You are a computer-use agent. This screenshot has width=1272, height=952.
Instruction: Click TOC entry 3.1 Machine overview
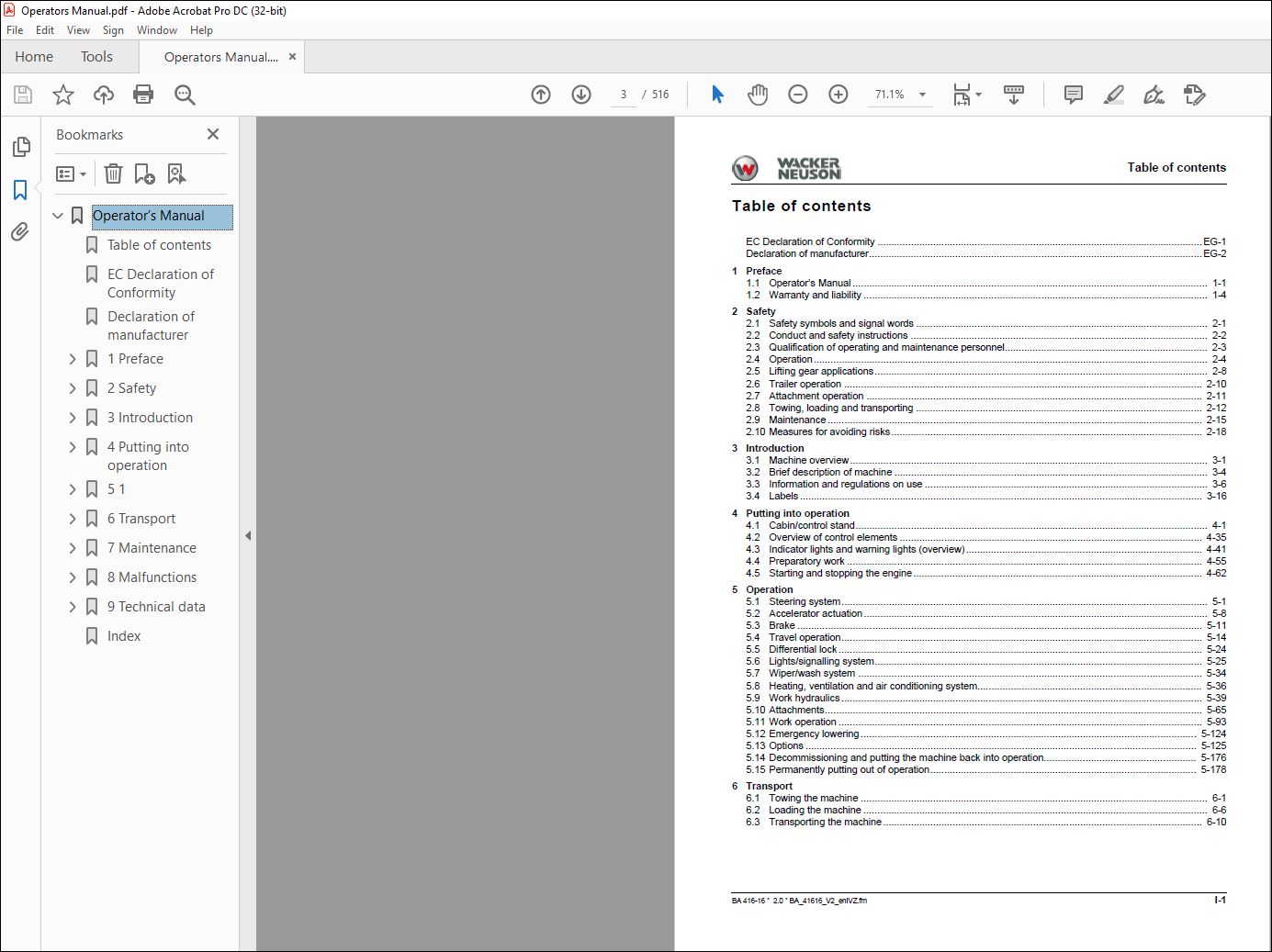pos(985,460)
